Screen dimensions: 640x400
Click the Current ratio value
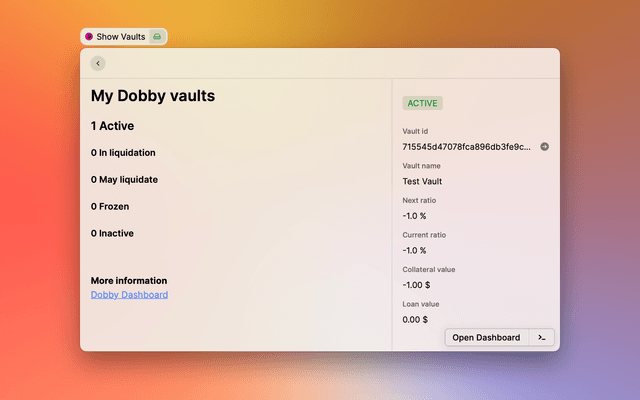(414, 250)
